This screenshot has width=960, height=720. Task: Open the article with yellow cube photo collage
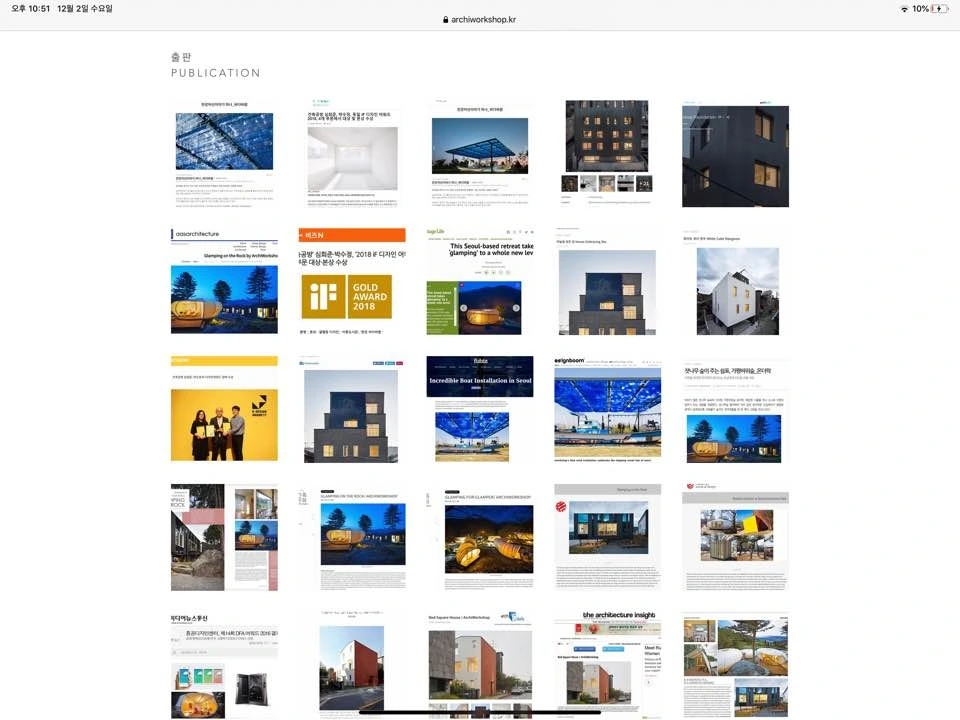(x=735, y=537)
